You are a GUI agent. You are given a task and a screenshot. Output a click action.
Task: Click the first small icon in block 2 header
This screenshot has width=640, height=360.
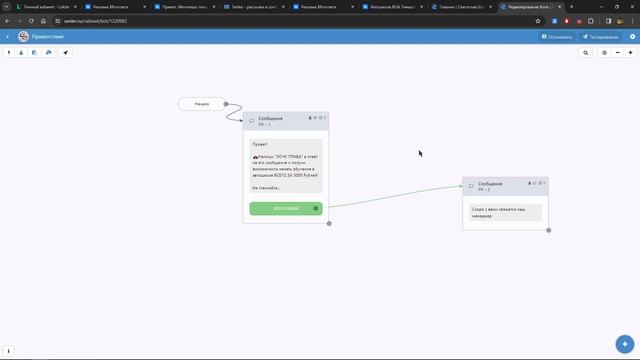(x=529, y=183)
